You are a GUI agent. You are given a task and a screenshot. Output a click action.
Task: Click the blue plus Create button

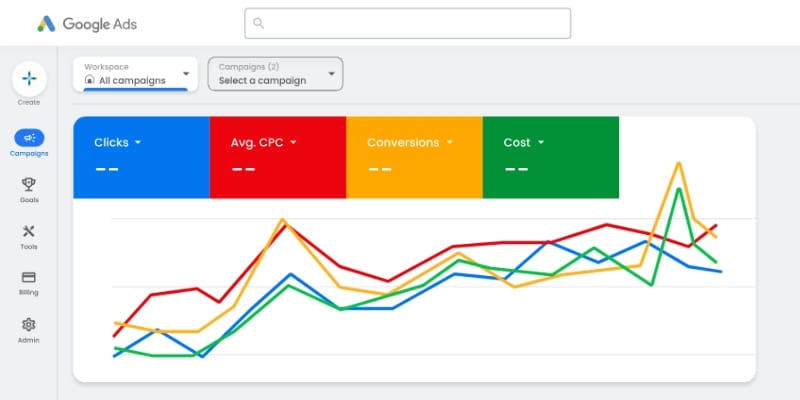pos(28,78)
